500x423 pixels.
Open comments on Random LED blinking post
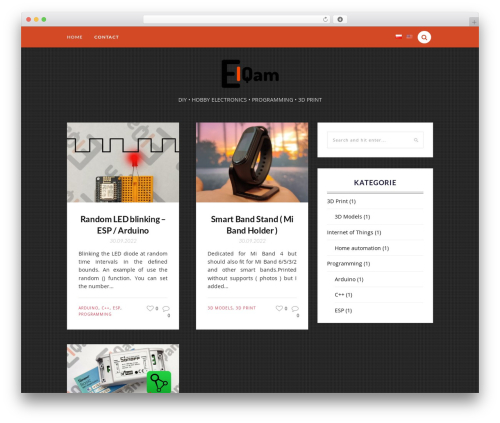tap(166, 309)
